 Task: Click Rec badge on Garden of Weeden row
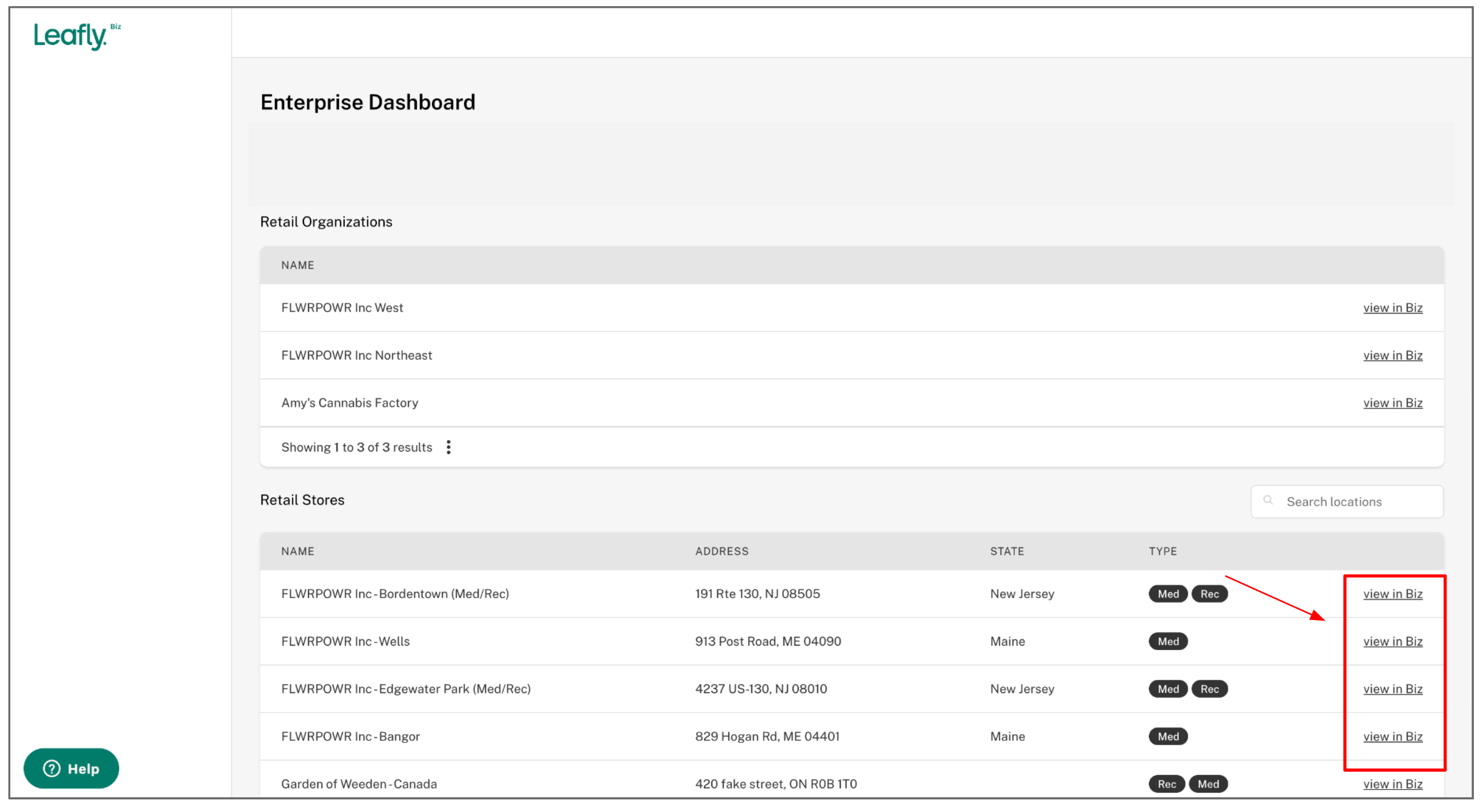tap(1166, 784)
